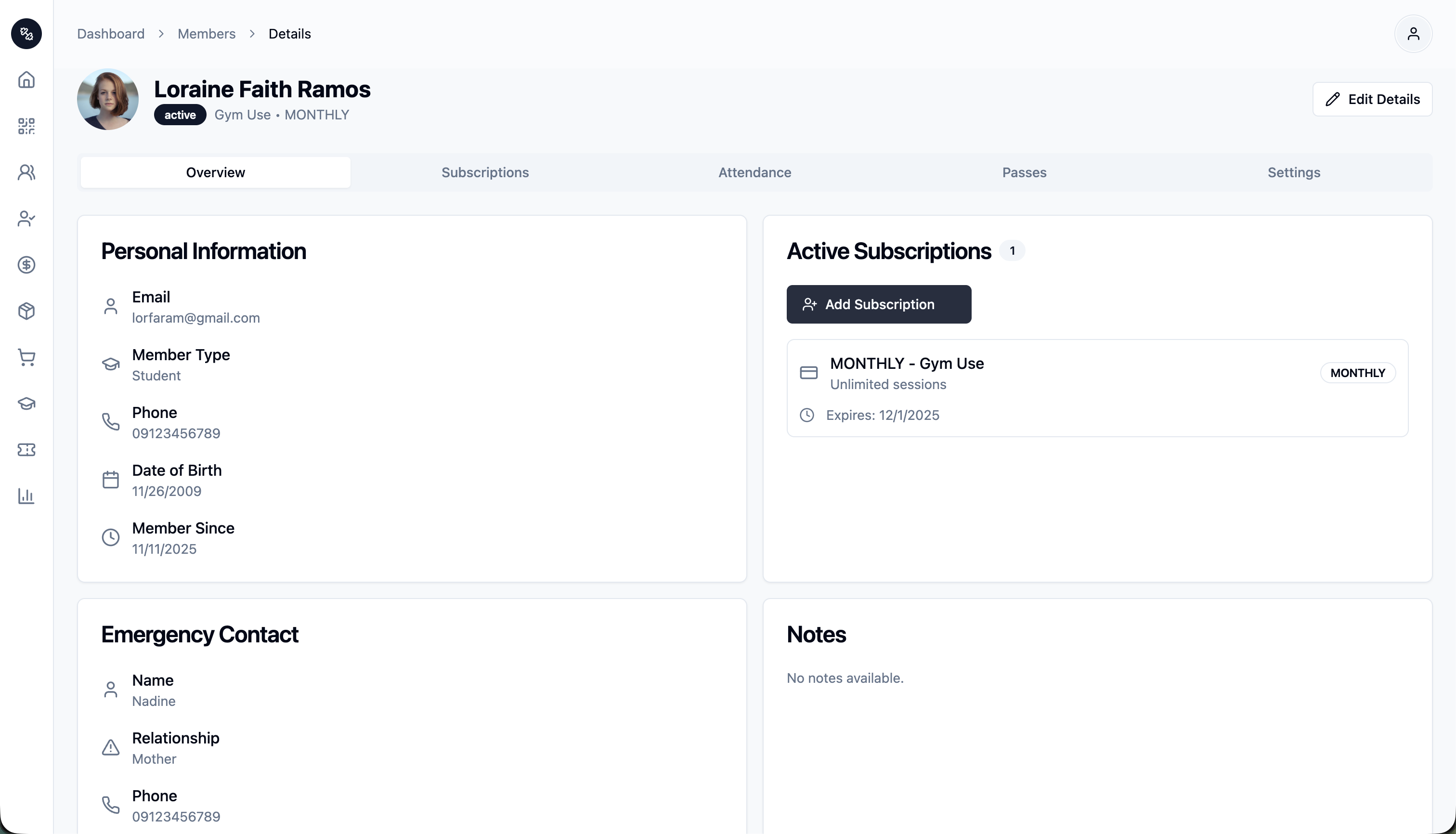Navigate to Dashboard via breadcrumb
This screenshot has height=834, width=1456.
(111, 34)
